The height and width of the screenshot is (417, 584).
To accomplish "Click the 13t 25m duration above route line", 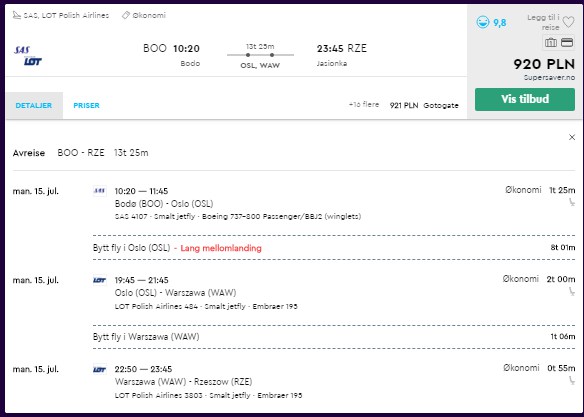I will coord(260,47).
